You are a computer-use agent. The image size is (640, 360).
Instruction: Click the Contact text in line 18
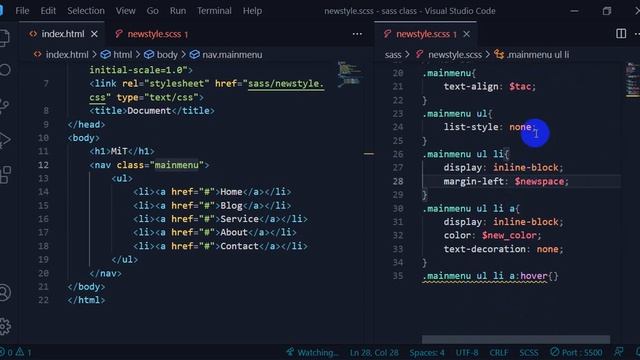239,246
